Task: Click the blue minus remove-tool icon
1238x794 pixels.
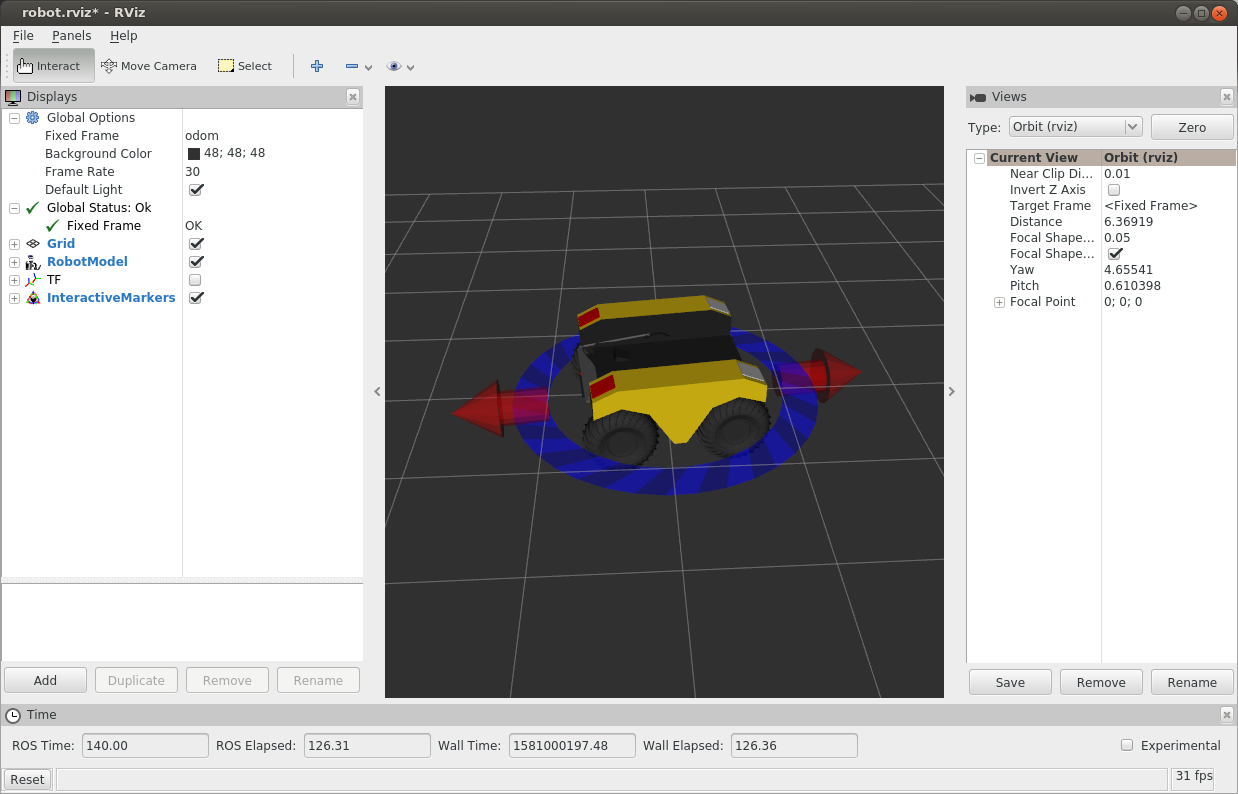Action: 352,66
